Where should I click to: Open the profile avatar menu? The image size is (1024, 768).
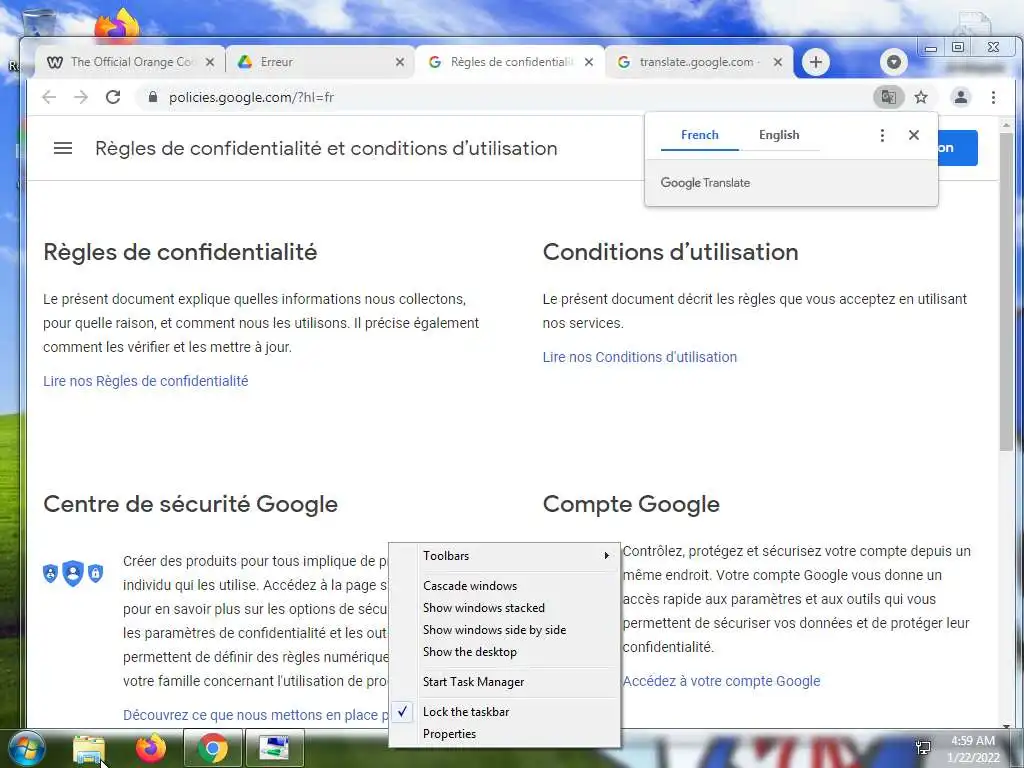pyautogui.click(x=961, y=97)
